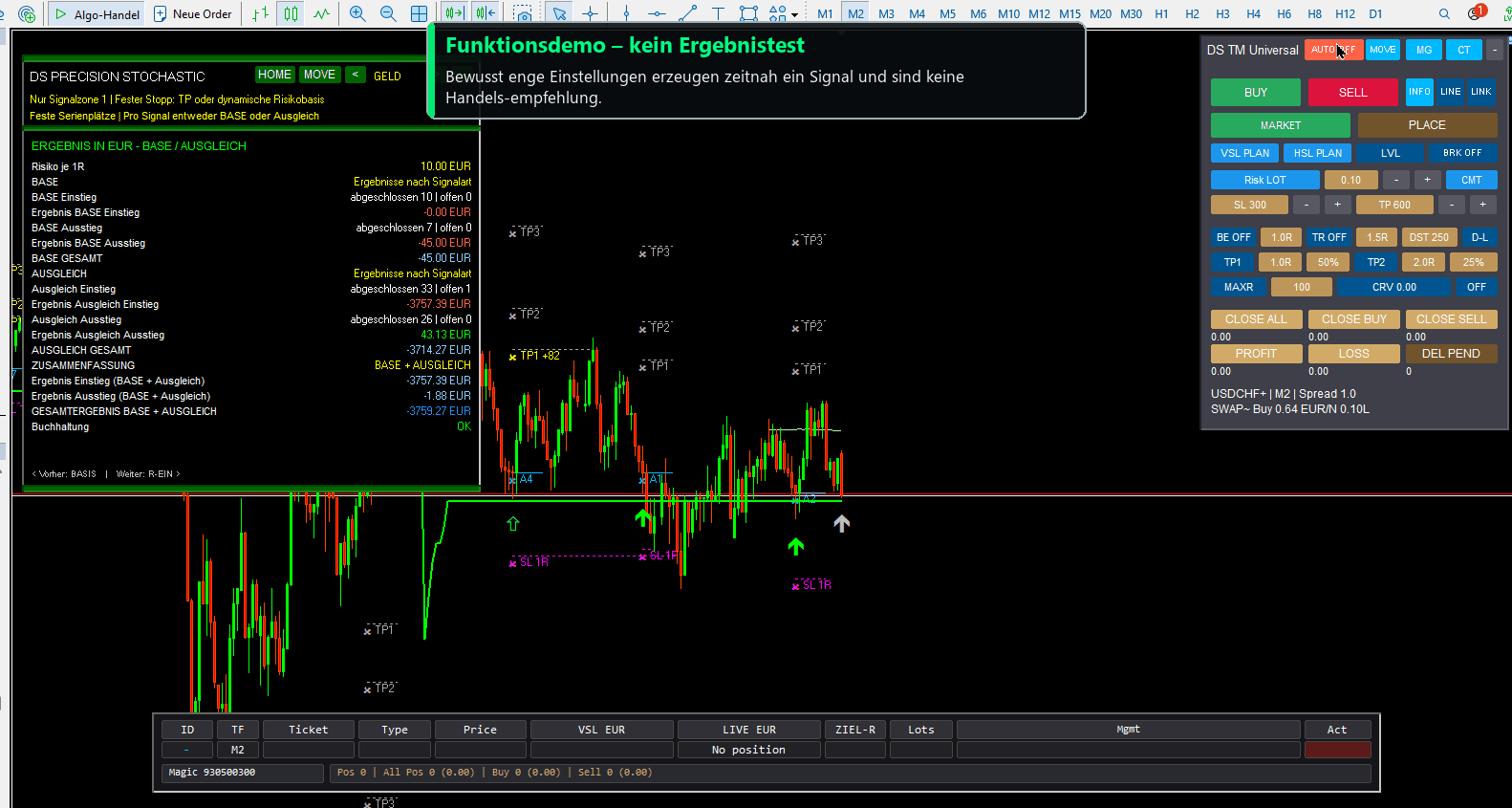Toggle chart shift icon
The width and height of the screenshot is (1512, 808).
(x=486, y=13)
